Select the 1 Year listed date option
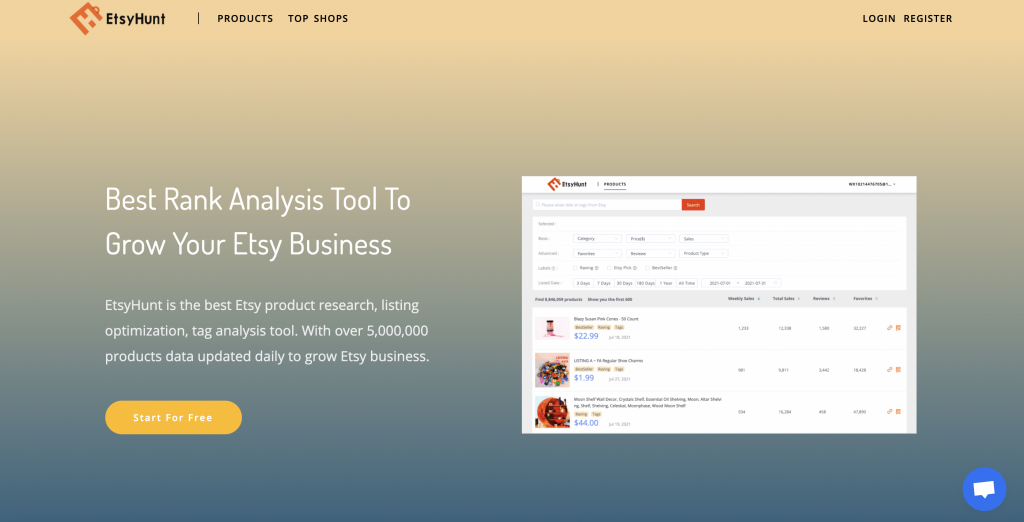Viewport: 1024px width, 522px height. (666, 283)
